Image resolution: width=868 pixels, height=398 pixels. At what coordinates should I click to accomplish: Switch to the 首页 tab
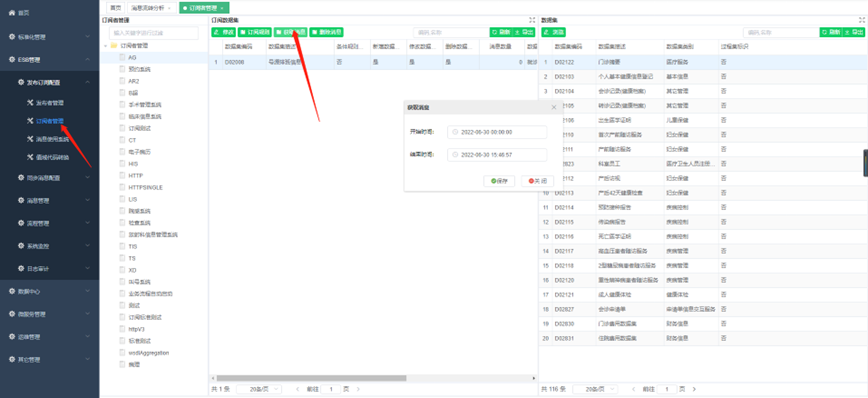(115, 8)
